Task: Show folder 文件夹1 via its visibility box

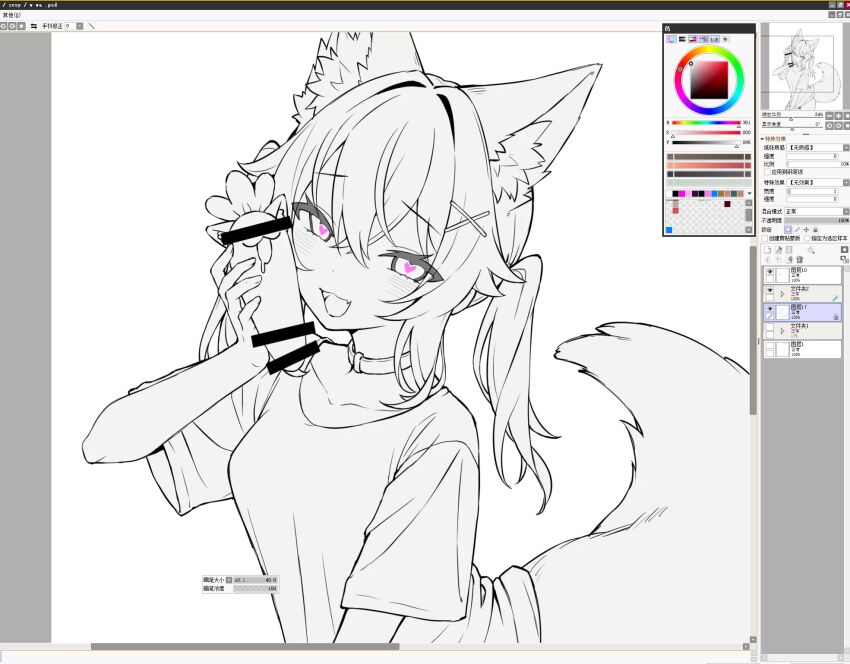Action: click(x=769, y=327)
